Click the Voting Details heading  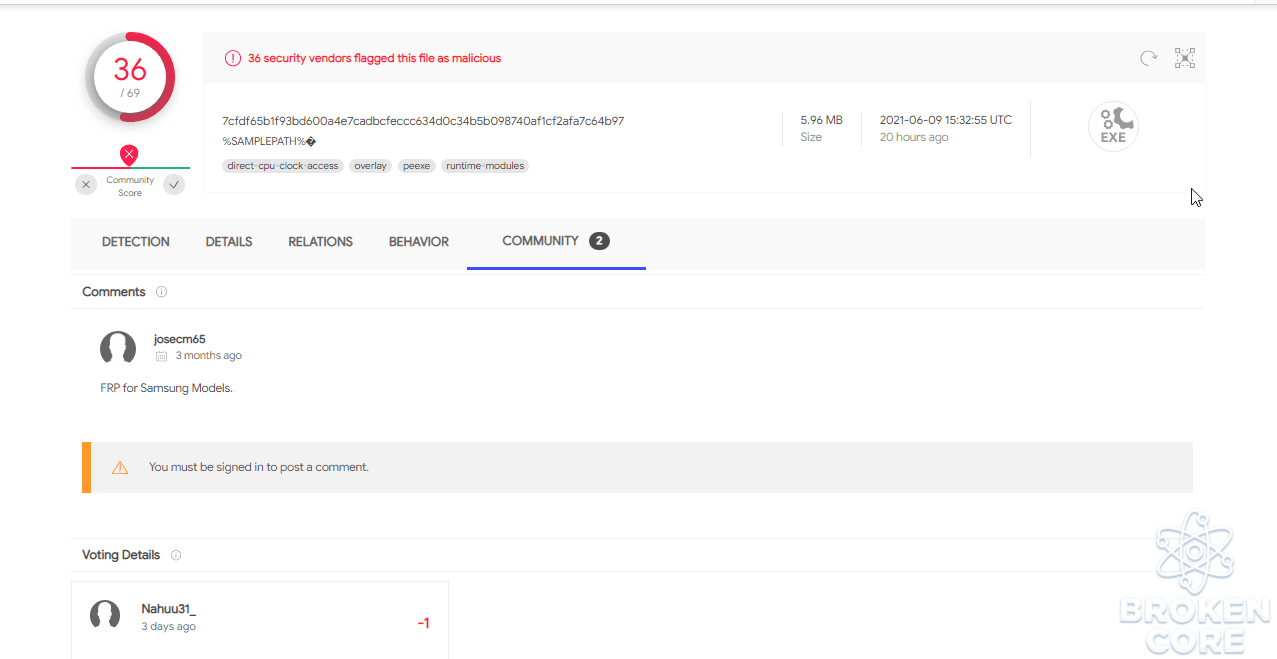(121, 555)
